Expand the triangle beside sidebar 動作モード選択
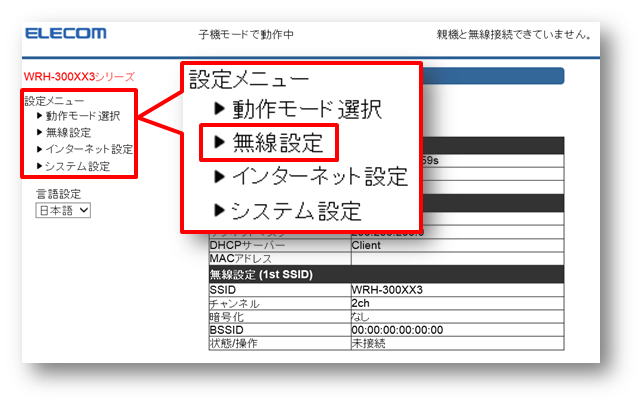Viewport: 642px width, 405px height. pyautogui.click(x=40, y=116)
